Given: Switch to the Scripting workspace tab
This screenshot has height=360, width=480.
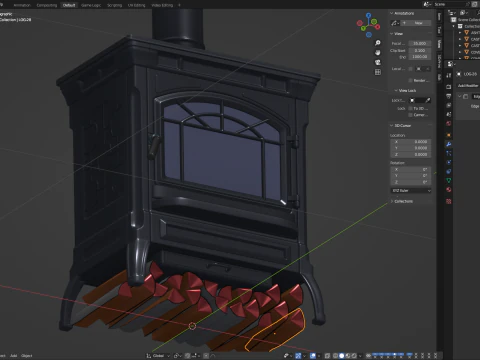Looking at the screenshot, I should pyautogui.click(x=114, y=5).
